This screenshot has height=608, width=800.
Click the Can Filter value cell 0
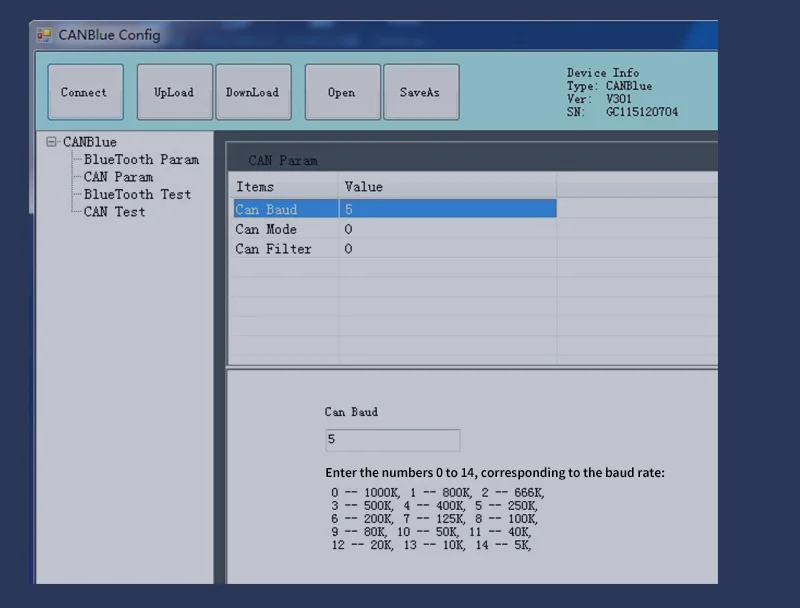coord(447,249)
